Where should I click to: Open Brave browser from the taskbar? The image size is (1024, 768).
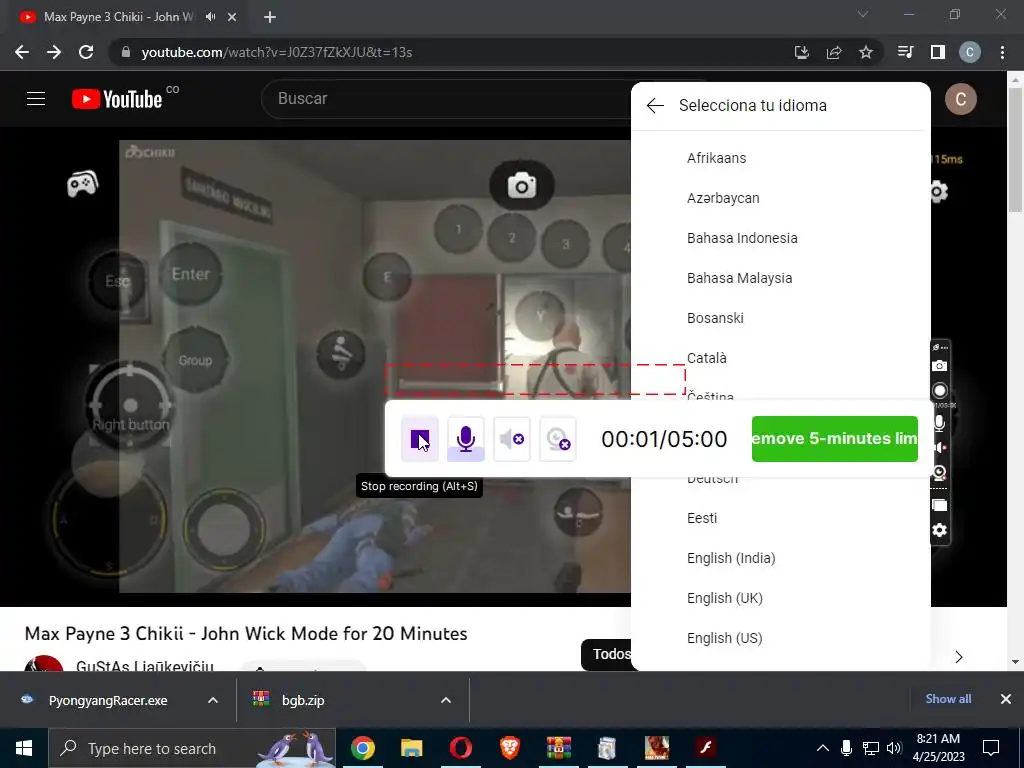pos(509,748)
